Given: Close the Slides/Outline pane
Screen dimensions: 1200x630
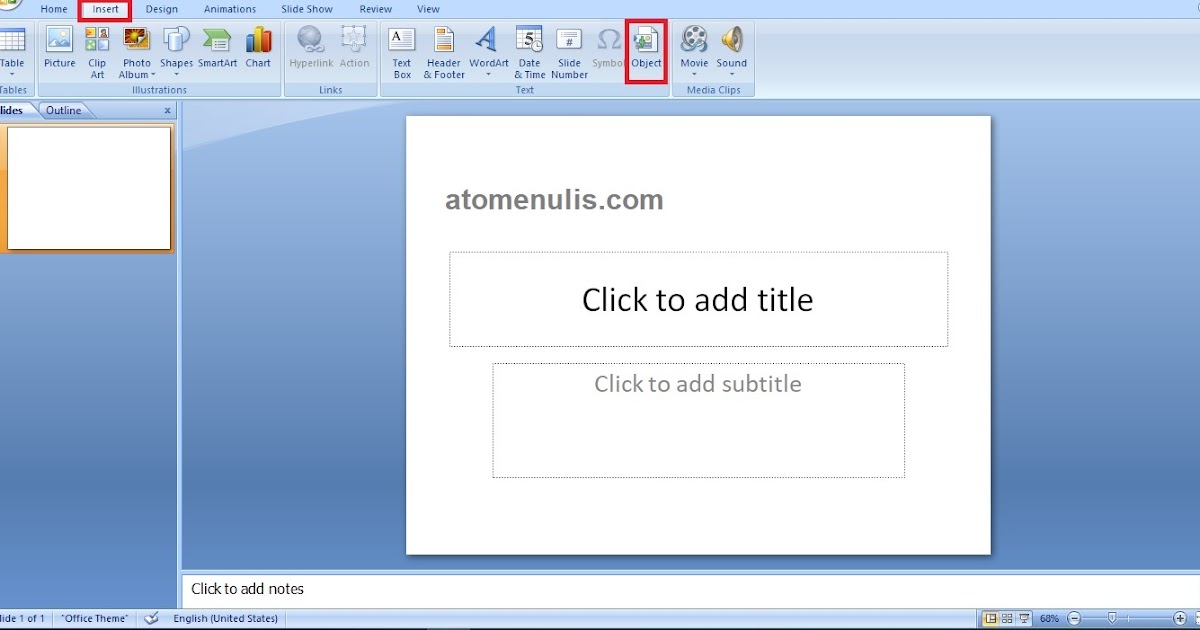Looking at the screenshot, I should [x=167, y=111].
